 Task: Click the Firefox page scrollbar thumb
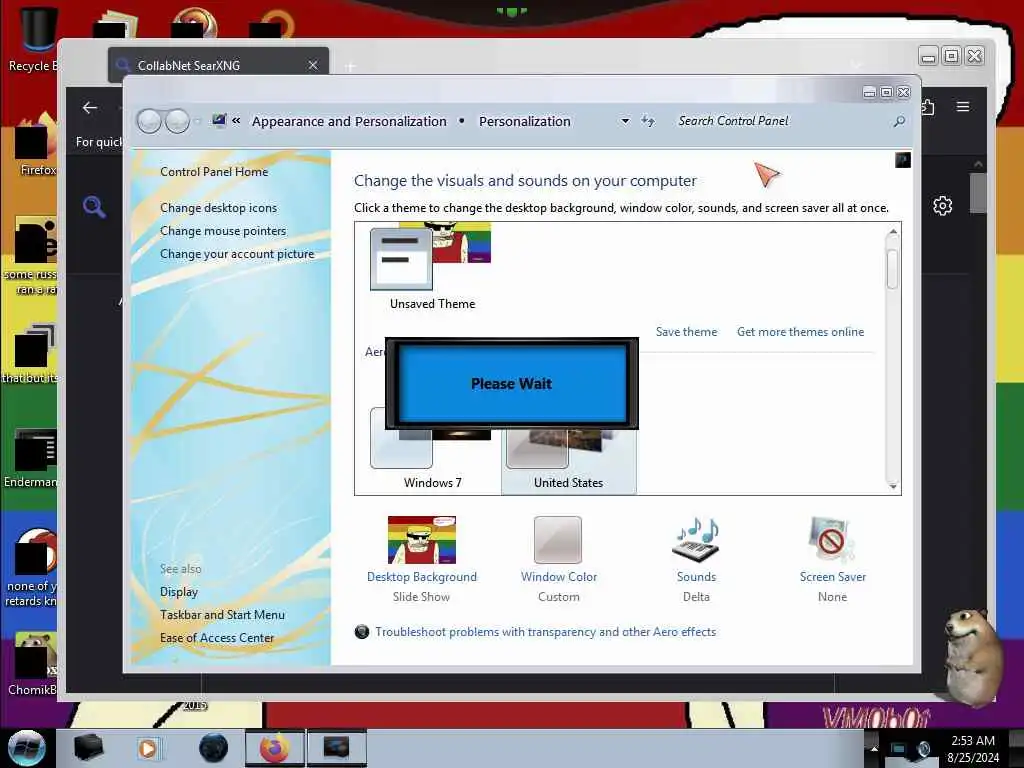(978, 193)
